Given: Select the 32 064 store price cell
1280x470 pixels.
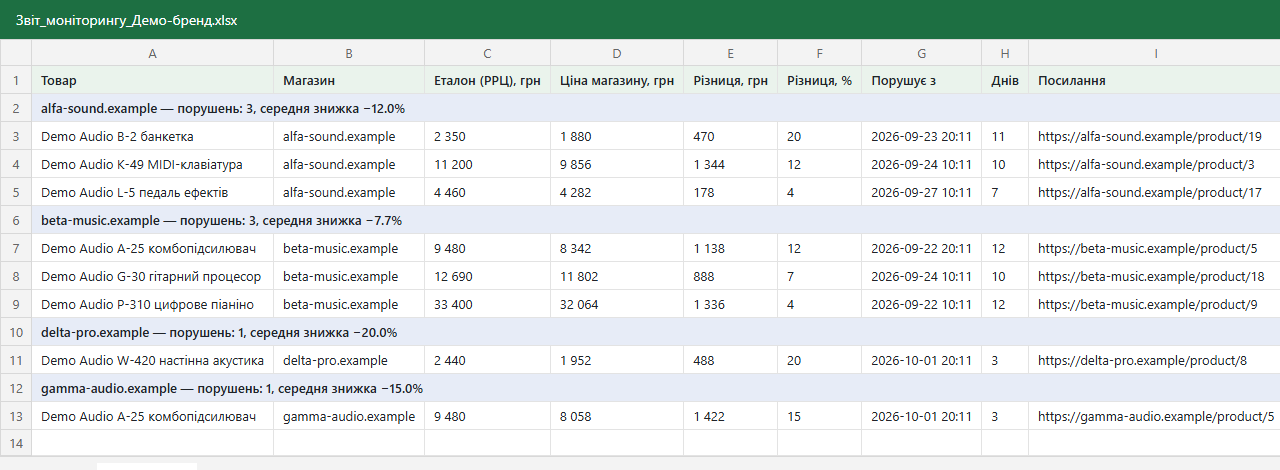Looking at the screenshot, I should (616, 304).
